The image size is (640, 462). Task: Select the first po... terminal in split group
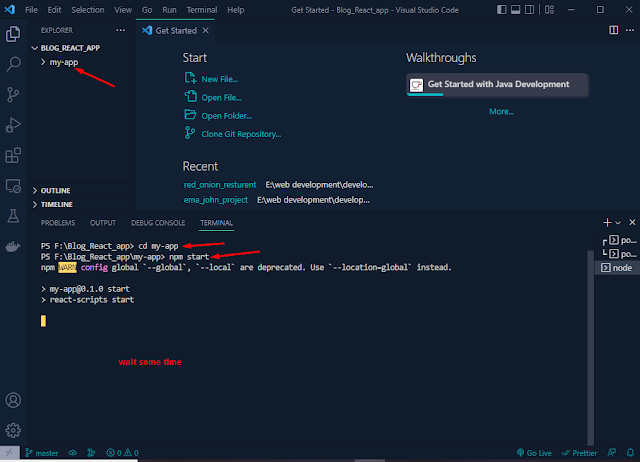point(619,240)
